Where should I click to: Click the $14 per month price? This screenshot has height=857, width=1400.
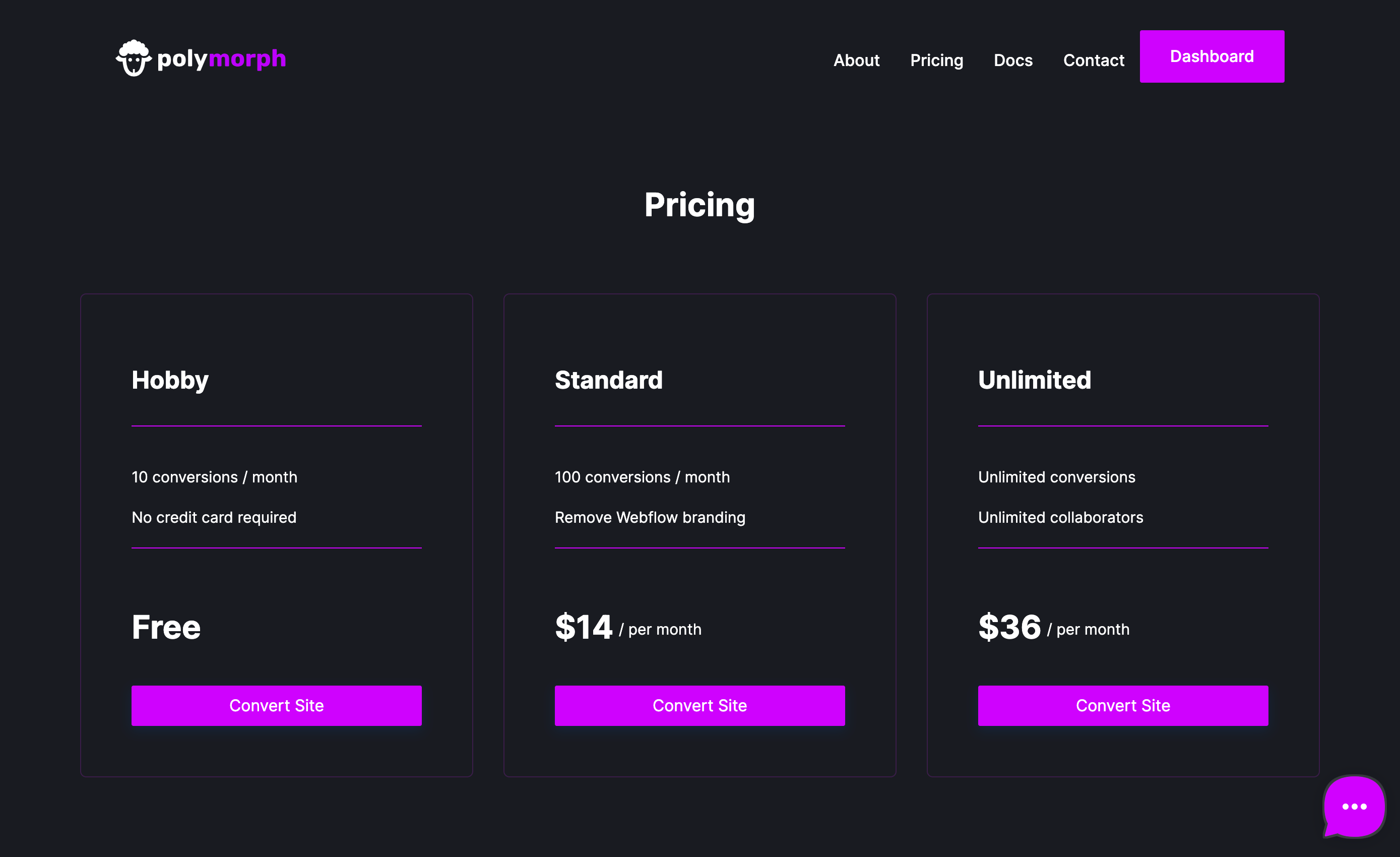pyautogui.click(x=628, y=628)
